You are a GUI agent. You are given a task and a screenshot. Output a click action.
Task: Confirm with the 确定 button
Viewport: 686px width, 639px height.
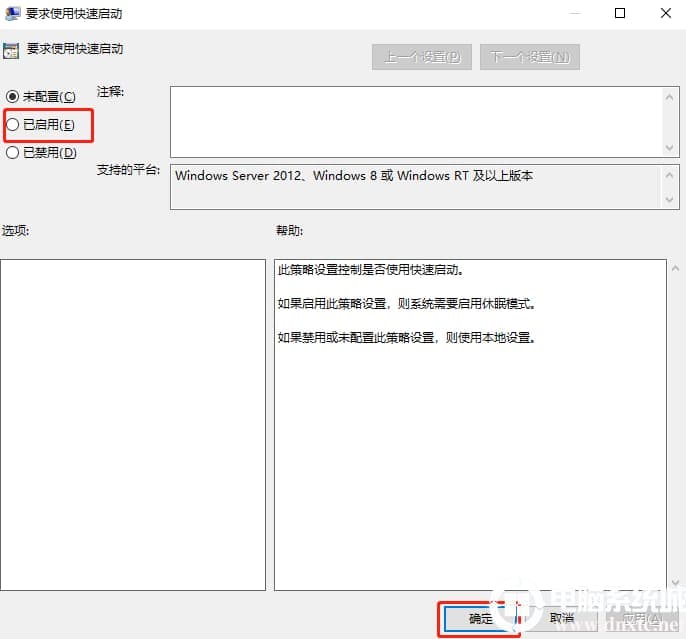(480, 618)
